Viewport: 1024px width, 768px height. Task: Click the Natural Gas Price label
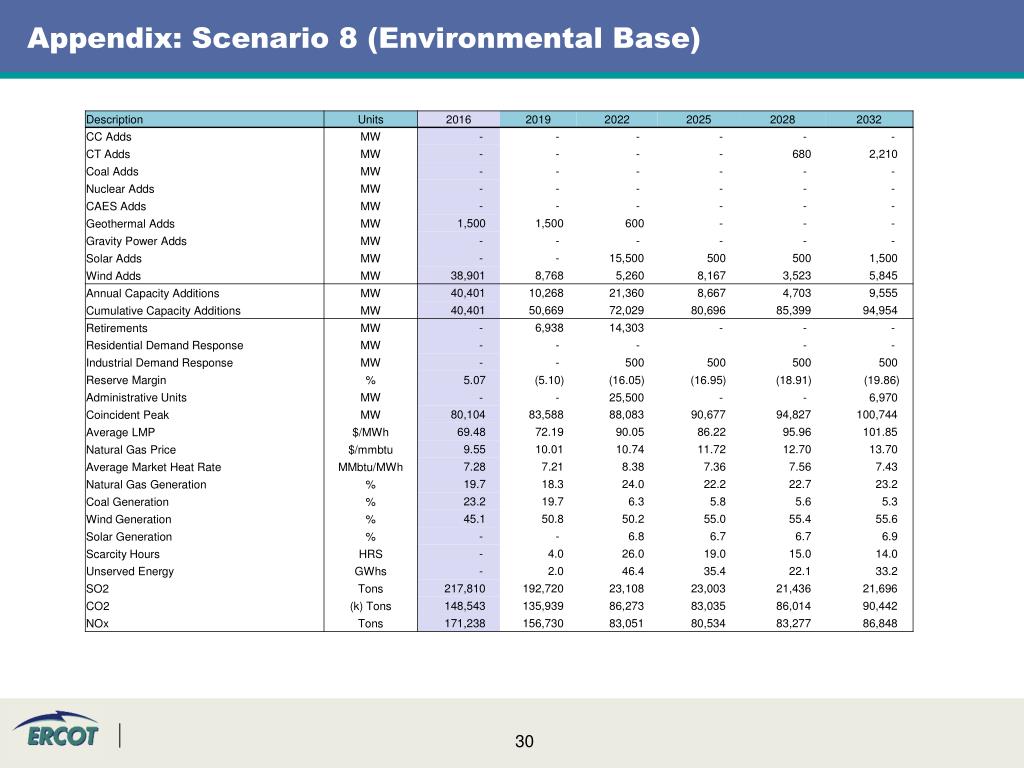[131, 449]
